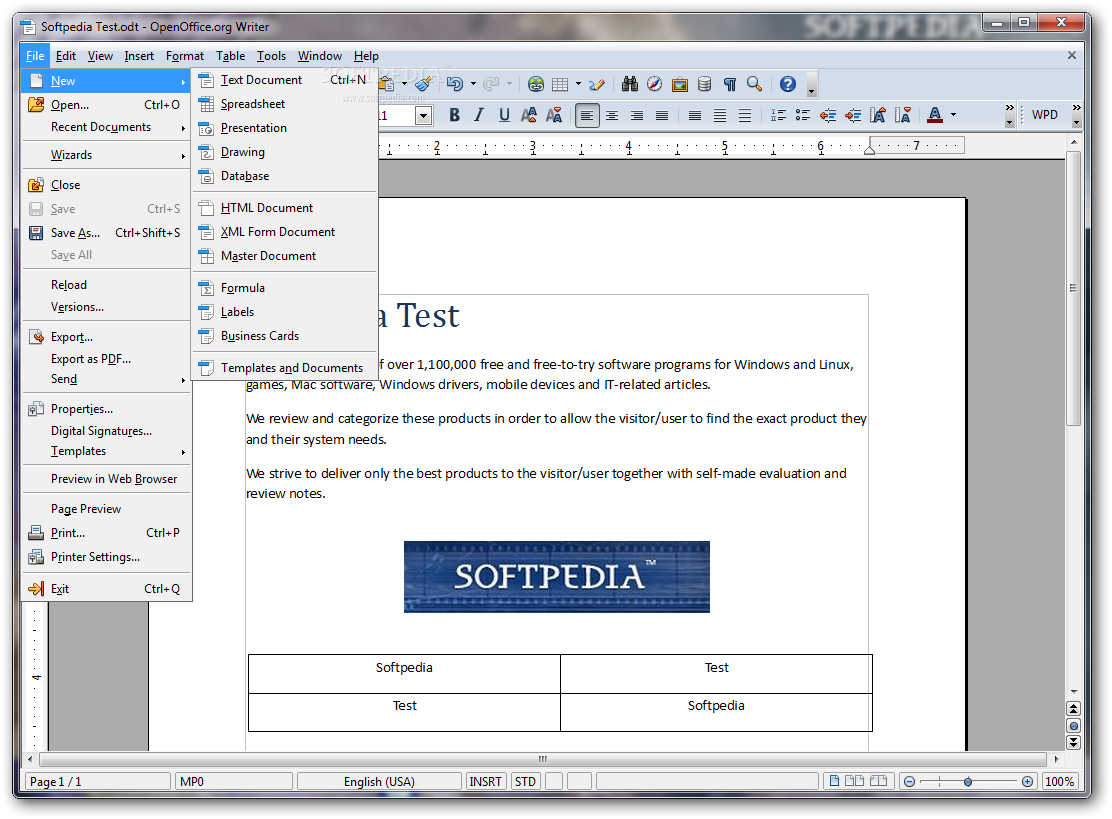The width and height of the screenshot is (1112, 819).
Task: Click the Navigation circle button
Action: click(1073, 725)
